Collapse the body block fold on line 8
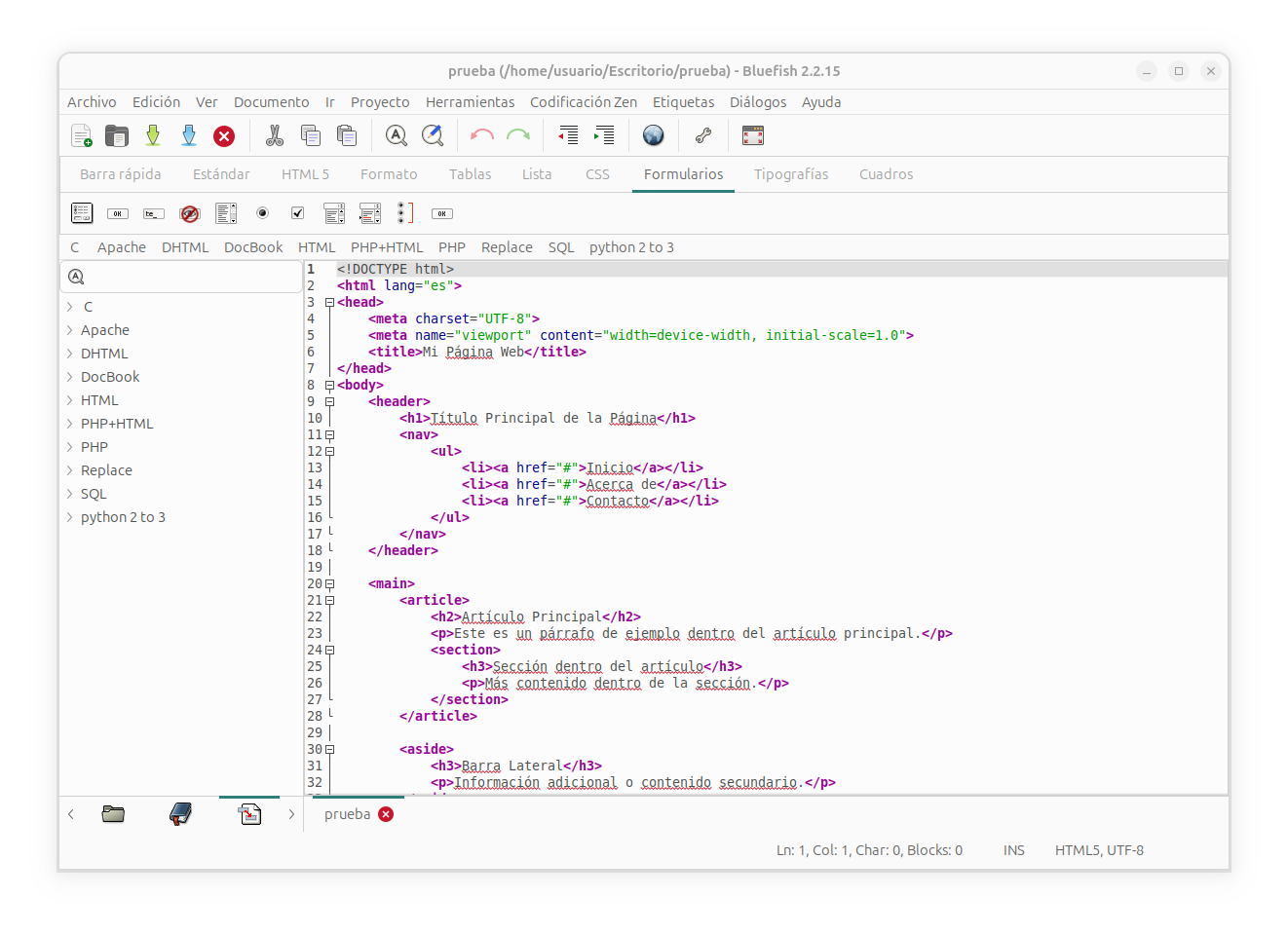The height and width of the screenshot is (934, 1288). point(329,386)
